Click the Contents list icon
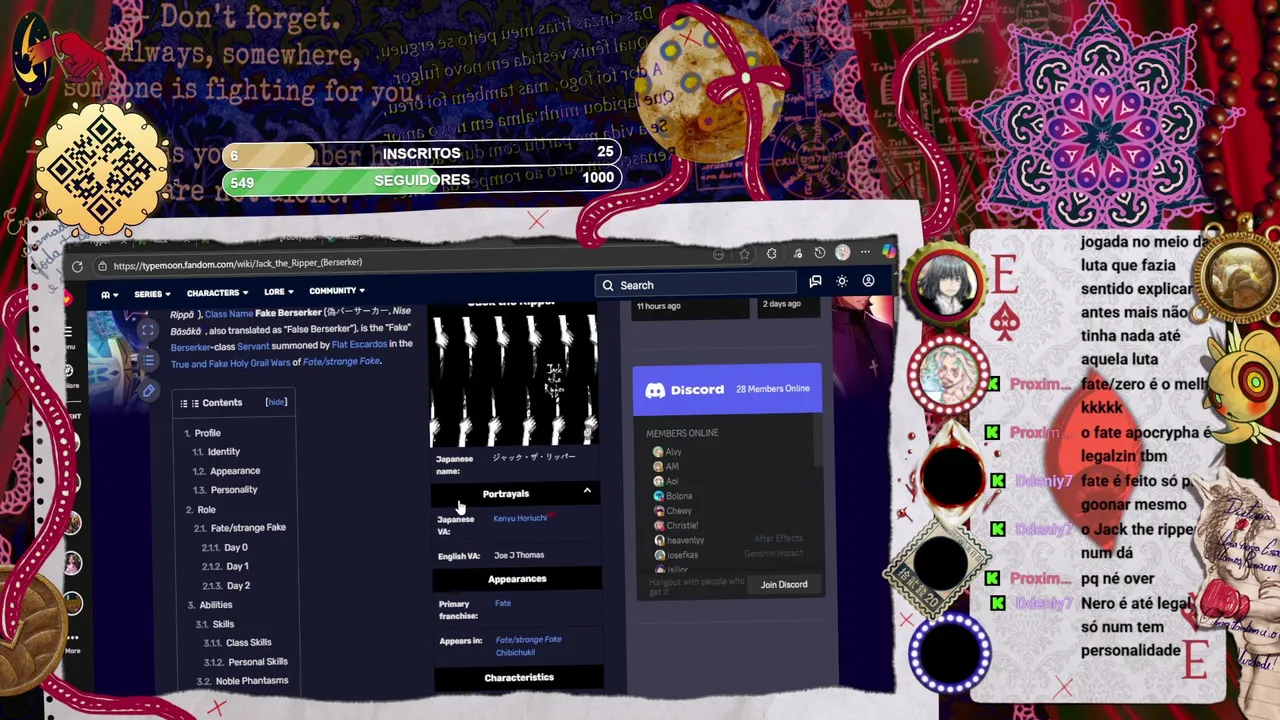The width and height of the screenshot is (1280, 720). pos(190,403)
